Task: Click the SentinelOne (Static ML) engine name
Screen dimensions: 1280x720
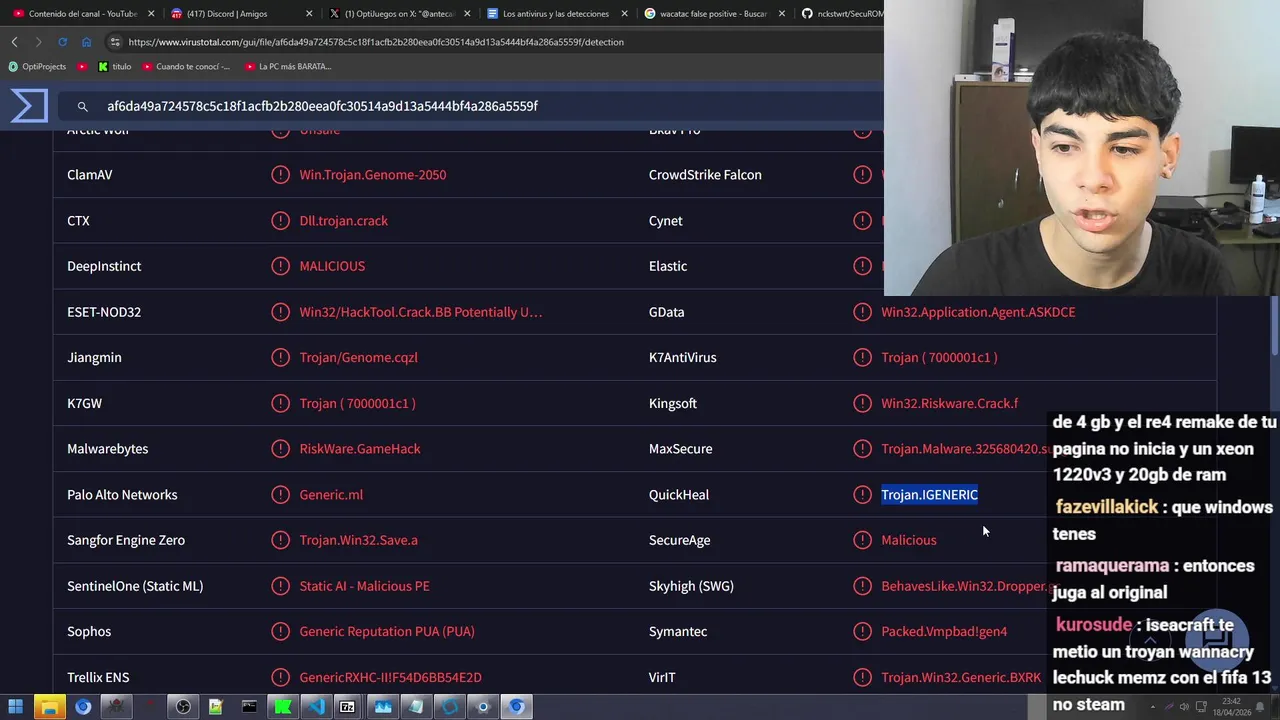Action: (135, 586)
